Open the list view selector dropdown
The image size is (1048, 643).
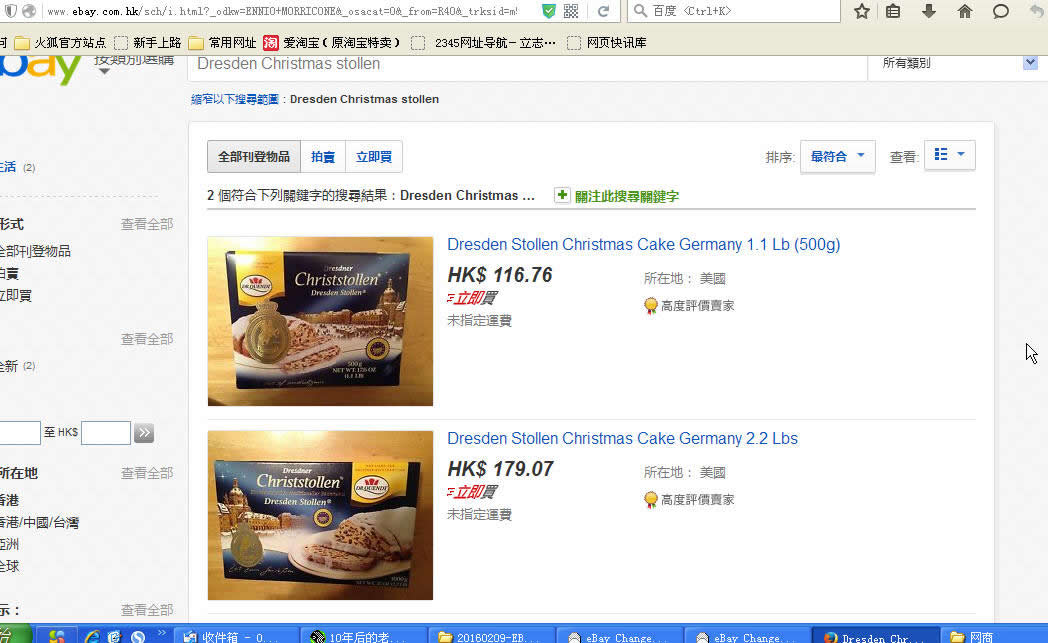point(949,155)
